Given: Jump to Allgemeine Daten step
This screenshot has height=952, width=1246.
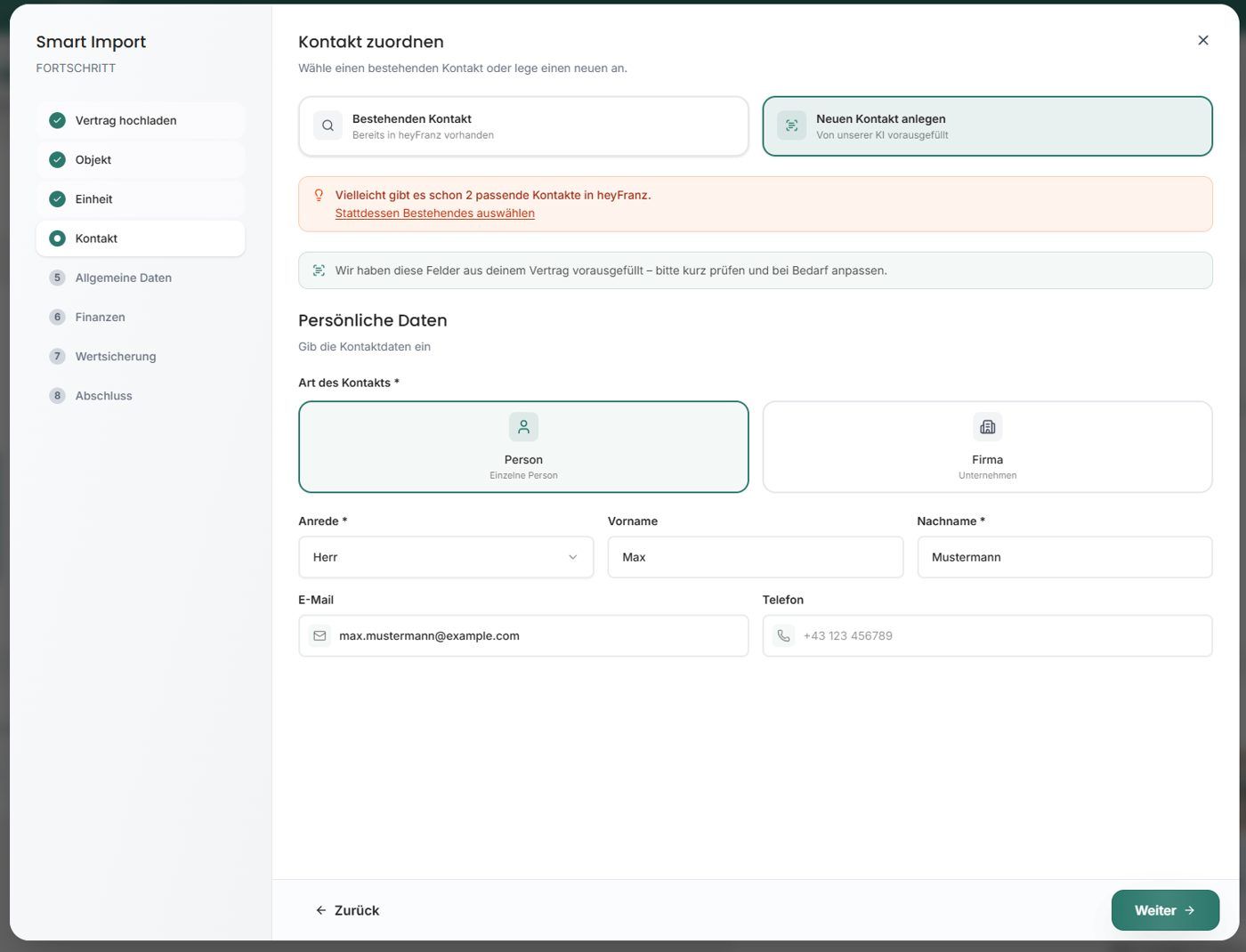Looking at the screenshot, I should click(x=141, y=278).
